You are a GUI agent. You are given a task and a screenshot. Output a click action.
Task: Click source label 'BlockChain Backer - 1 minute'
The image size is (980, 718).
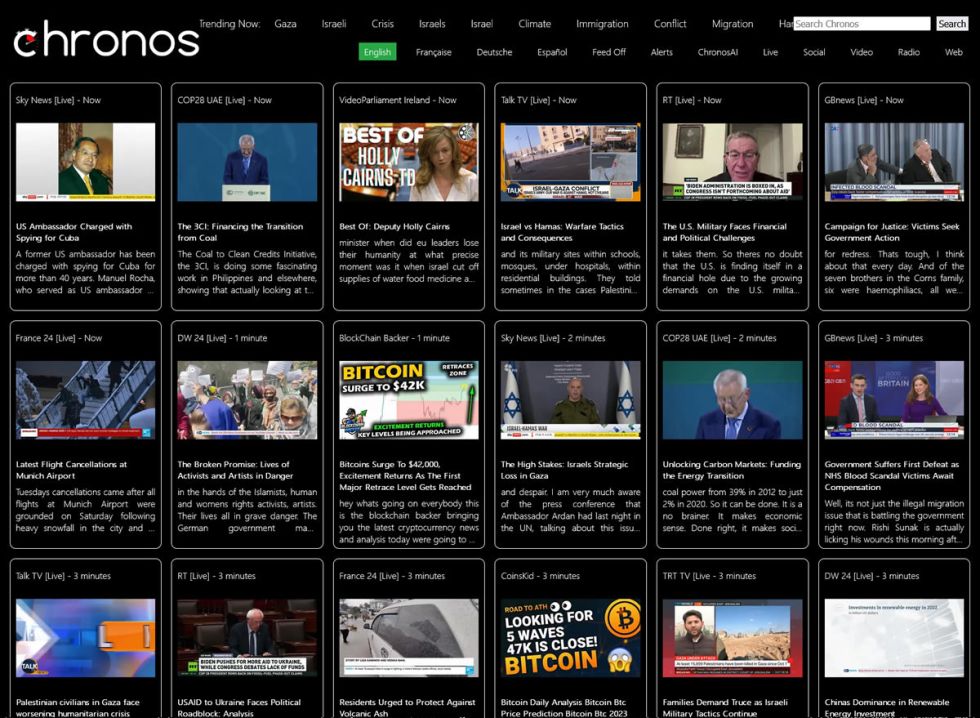394,338
